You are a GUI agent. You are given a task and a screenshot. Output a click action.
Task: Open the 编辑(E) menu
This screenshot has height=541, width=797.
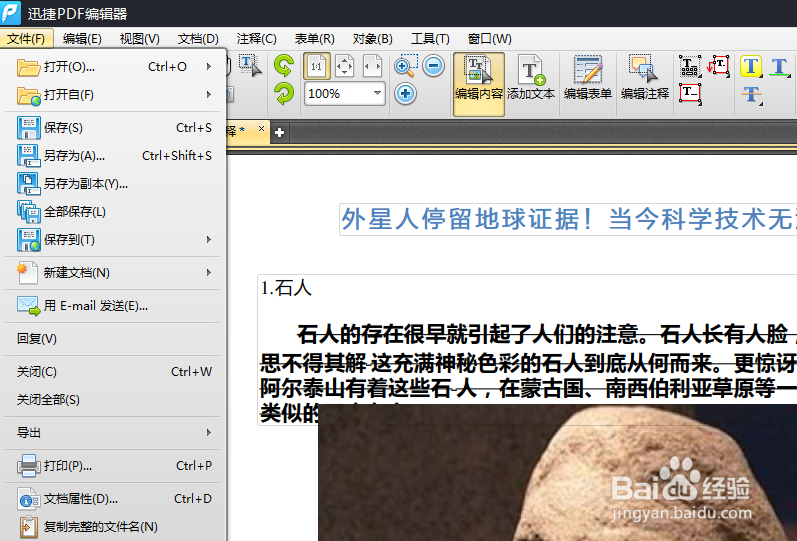pos(82,39)
